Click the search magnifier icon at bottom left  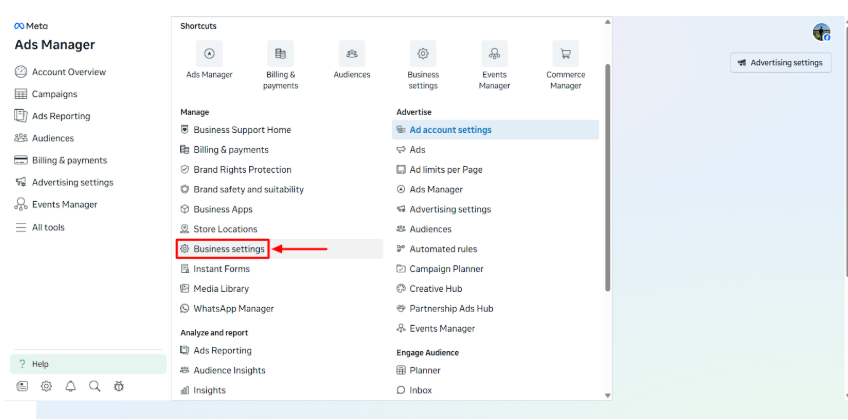pyautogui.click(x=95, y=386)
